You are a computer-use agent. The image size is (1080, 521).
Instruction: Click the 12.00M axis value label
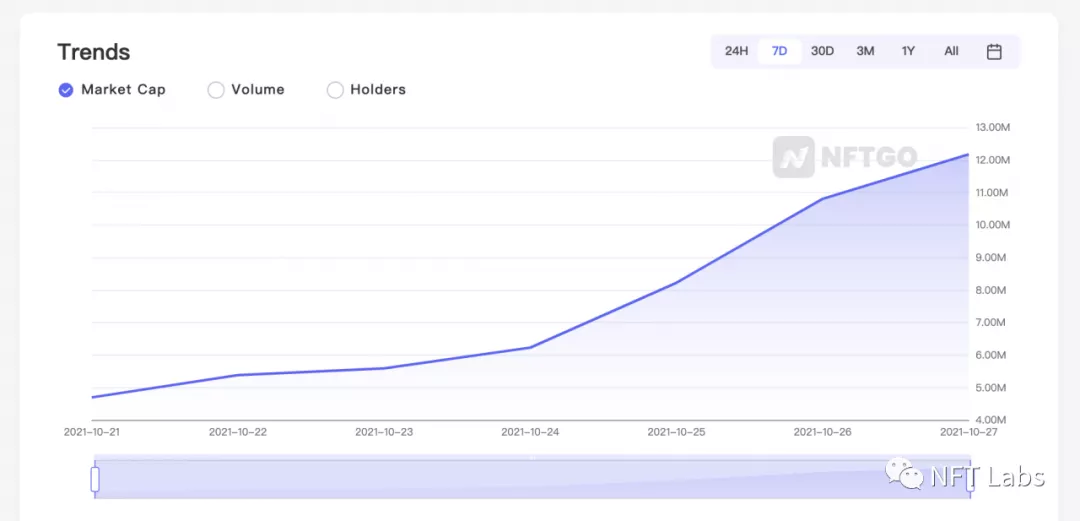point(993,160)
